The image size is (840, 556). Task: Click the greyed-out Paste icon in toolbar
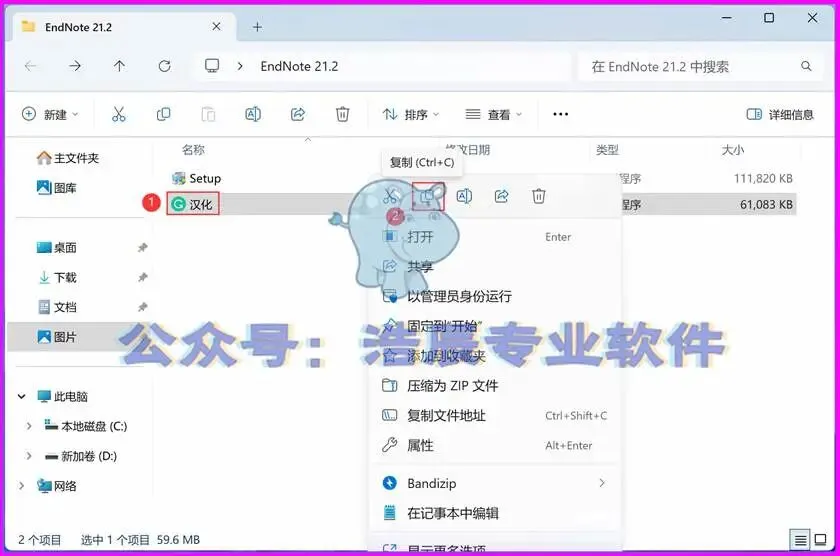pyautogui.click(x=208, y=114)
